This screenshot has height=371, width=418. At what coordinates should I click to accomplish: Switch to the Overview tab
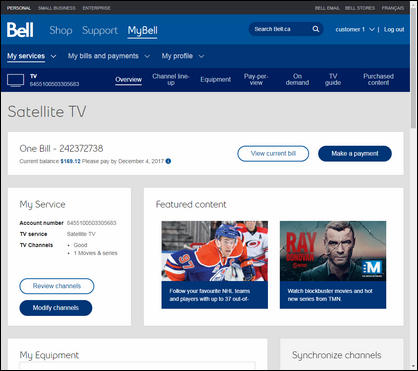(x=128, y=80)
